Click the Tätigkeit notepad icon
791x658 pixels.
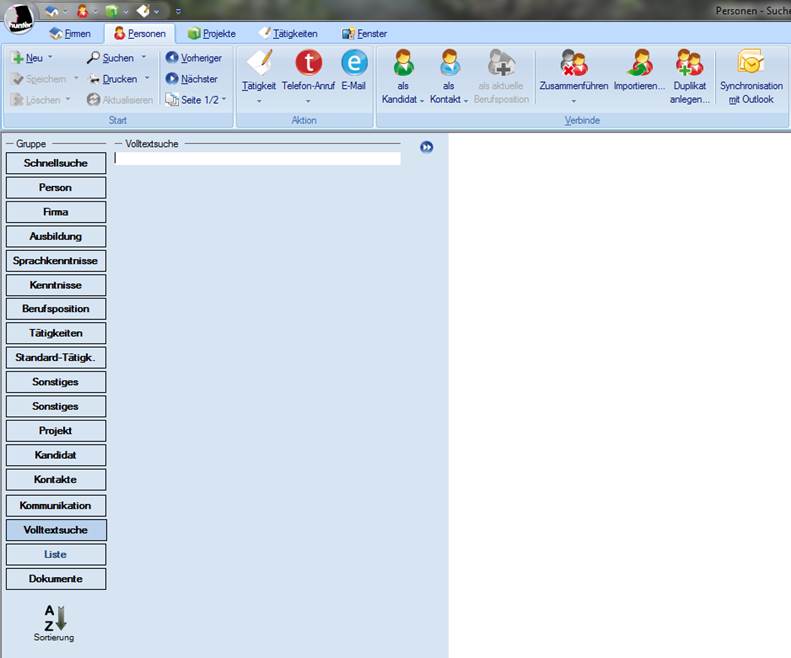[x=259, y=63]
